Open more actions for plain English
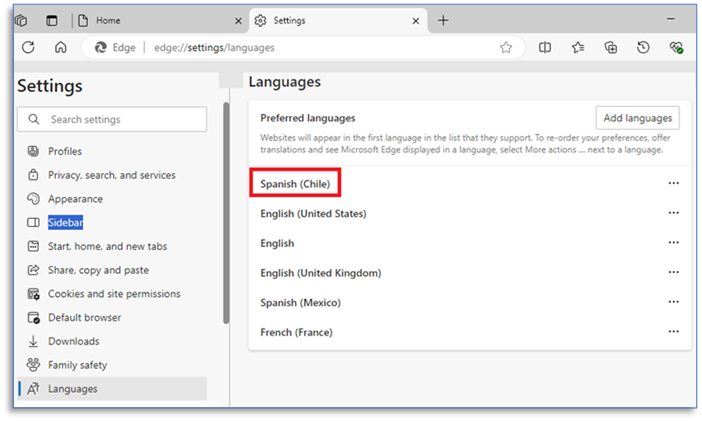This screenshot has height=421, width=702. point(673,242)
